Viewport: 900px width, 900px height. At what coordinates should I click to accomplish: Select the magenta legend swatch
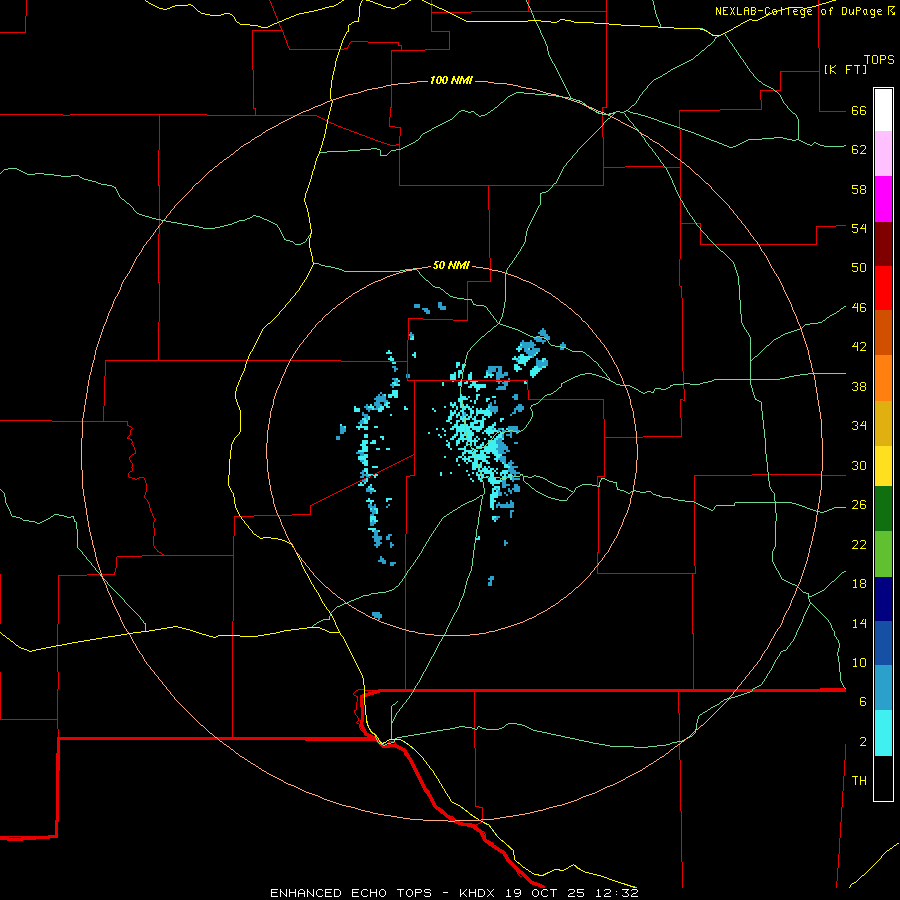pos(883,199)
